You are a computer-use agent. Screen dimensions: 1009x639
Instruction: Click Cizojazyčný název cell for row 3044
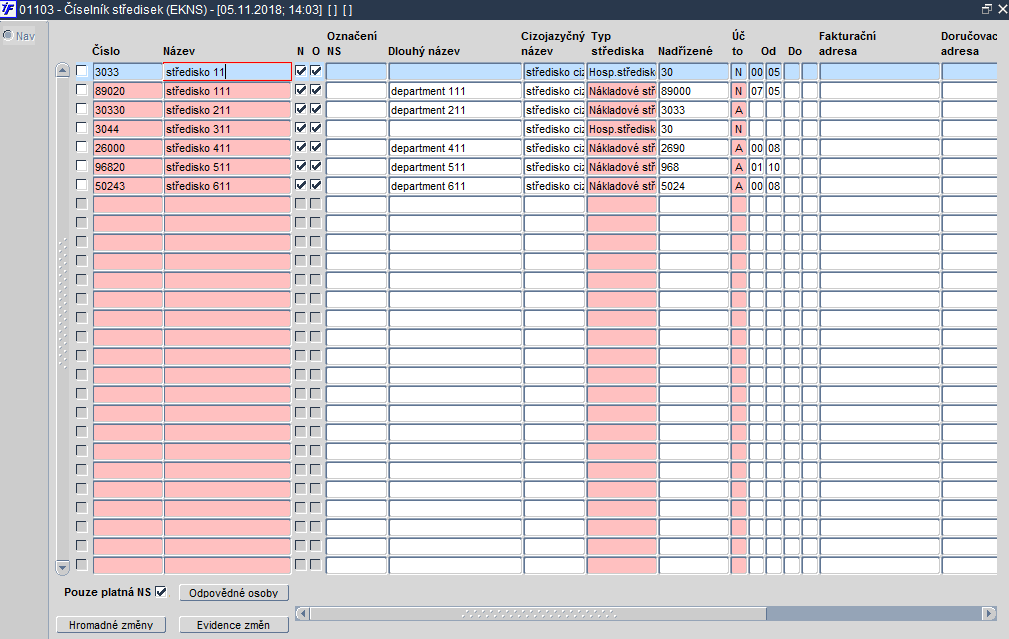[x=554, y=129]
